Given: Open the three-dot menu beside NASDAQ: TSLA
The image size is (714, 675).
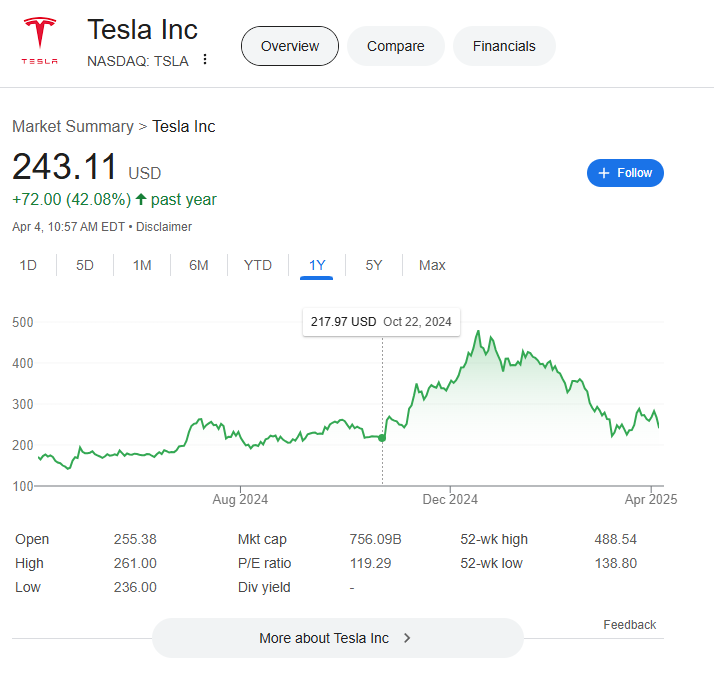Looking at the screenshot, I should click(x=205, y=60).
